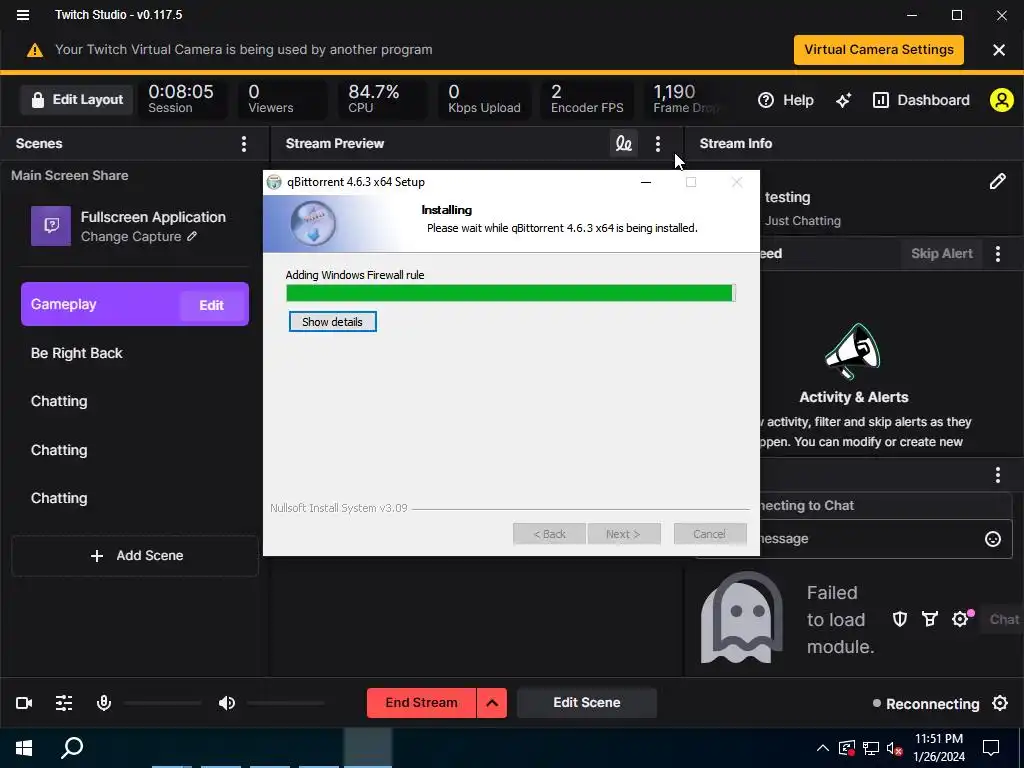The height and width of the screenshot is (768, 1024).
Task: Adjust the microphone volume slider
Action: click(163, 703)
